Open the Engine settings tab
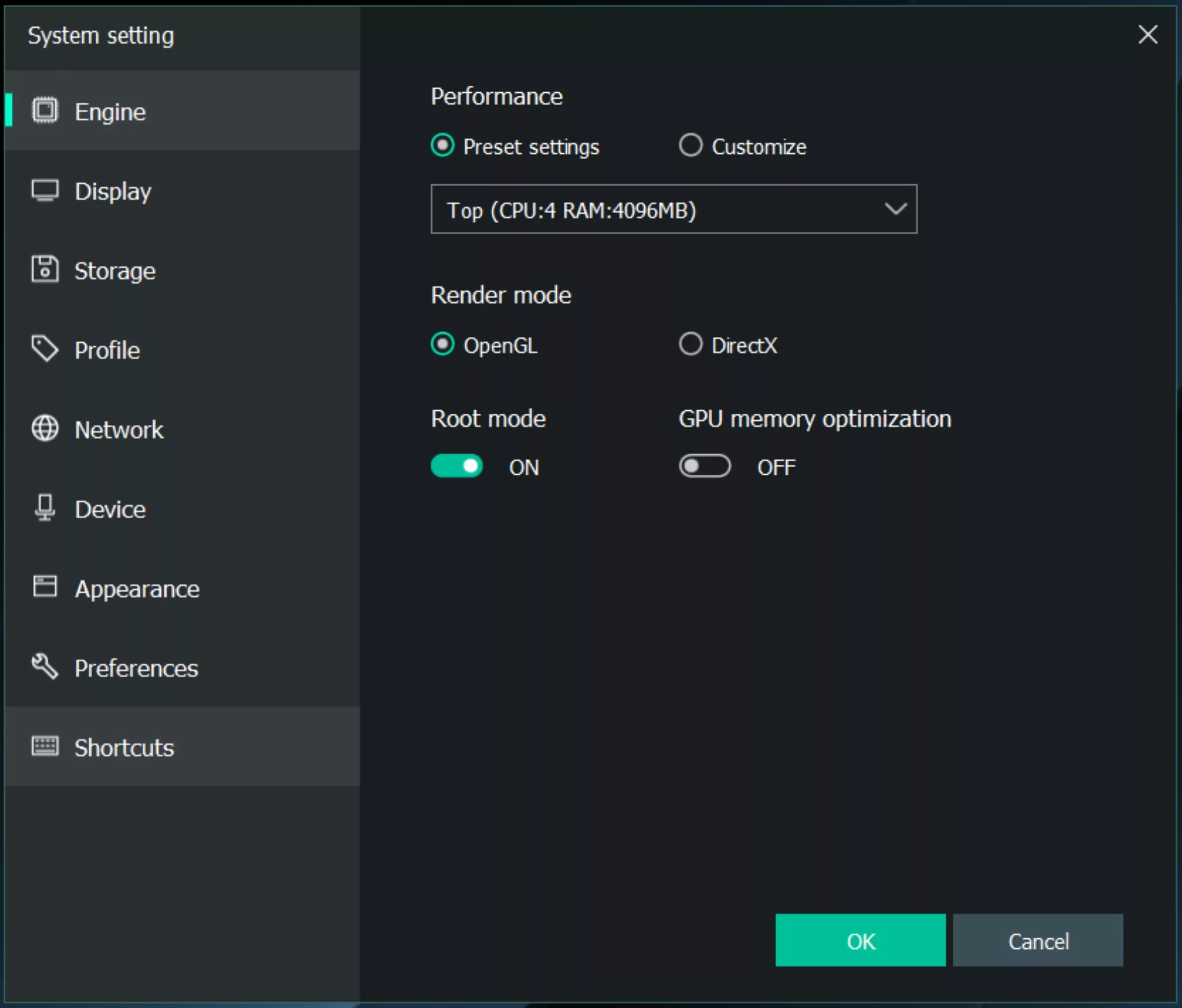 (x=182, y=111)
